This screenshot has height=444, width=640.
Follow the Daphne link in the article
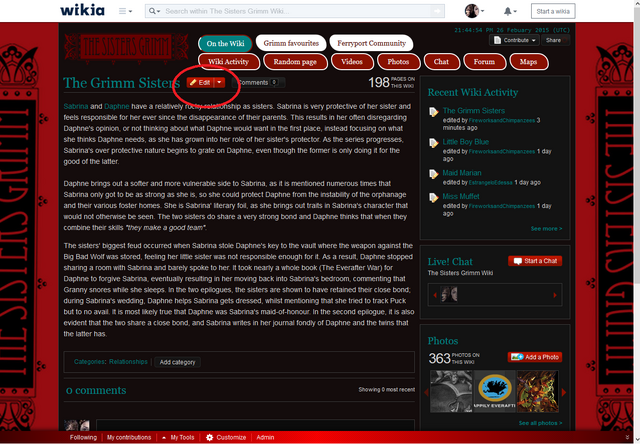click(x=117, y=106)
